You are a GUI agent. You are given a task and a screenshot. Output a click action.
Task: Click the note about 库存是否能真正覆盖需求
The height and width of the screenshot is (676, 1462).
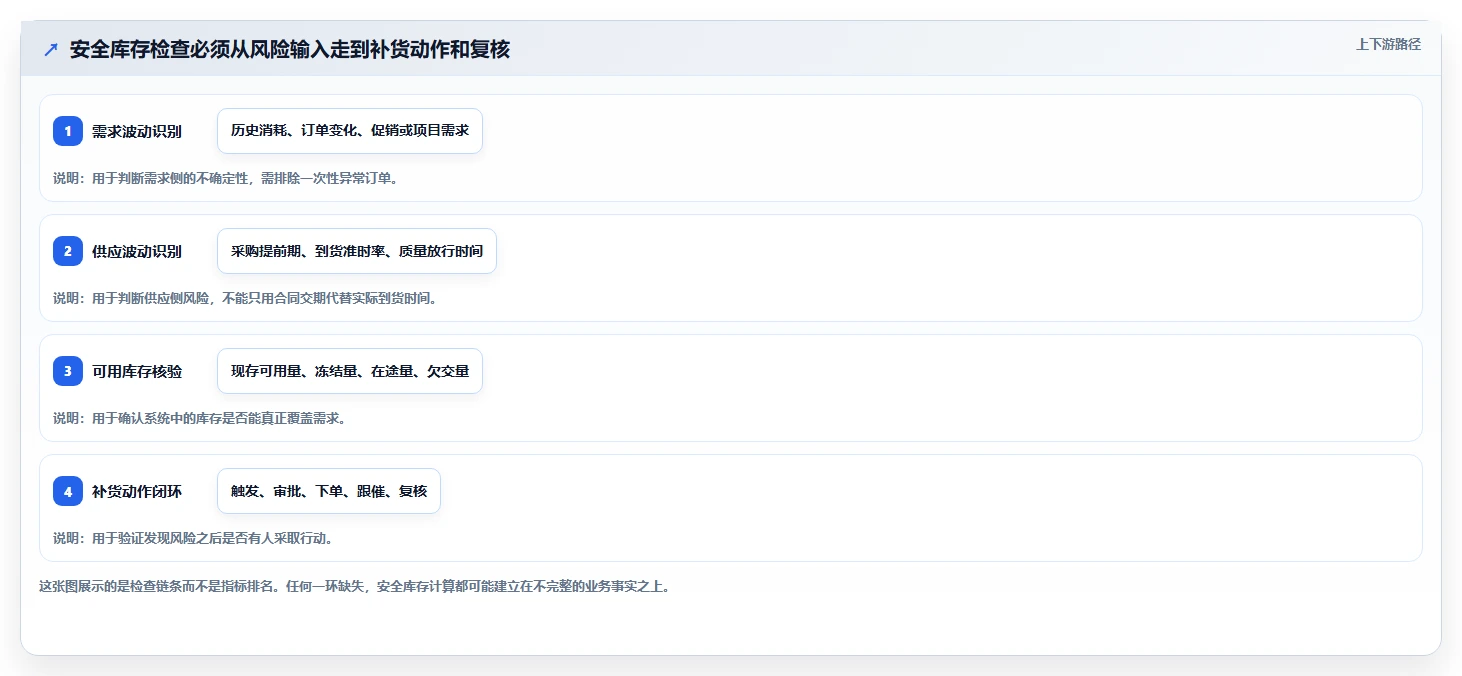(x=200, y=418)
